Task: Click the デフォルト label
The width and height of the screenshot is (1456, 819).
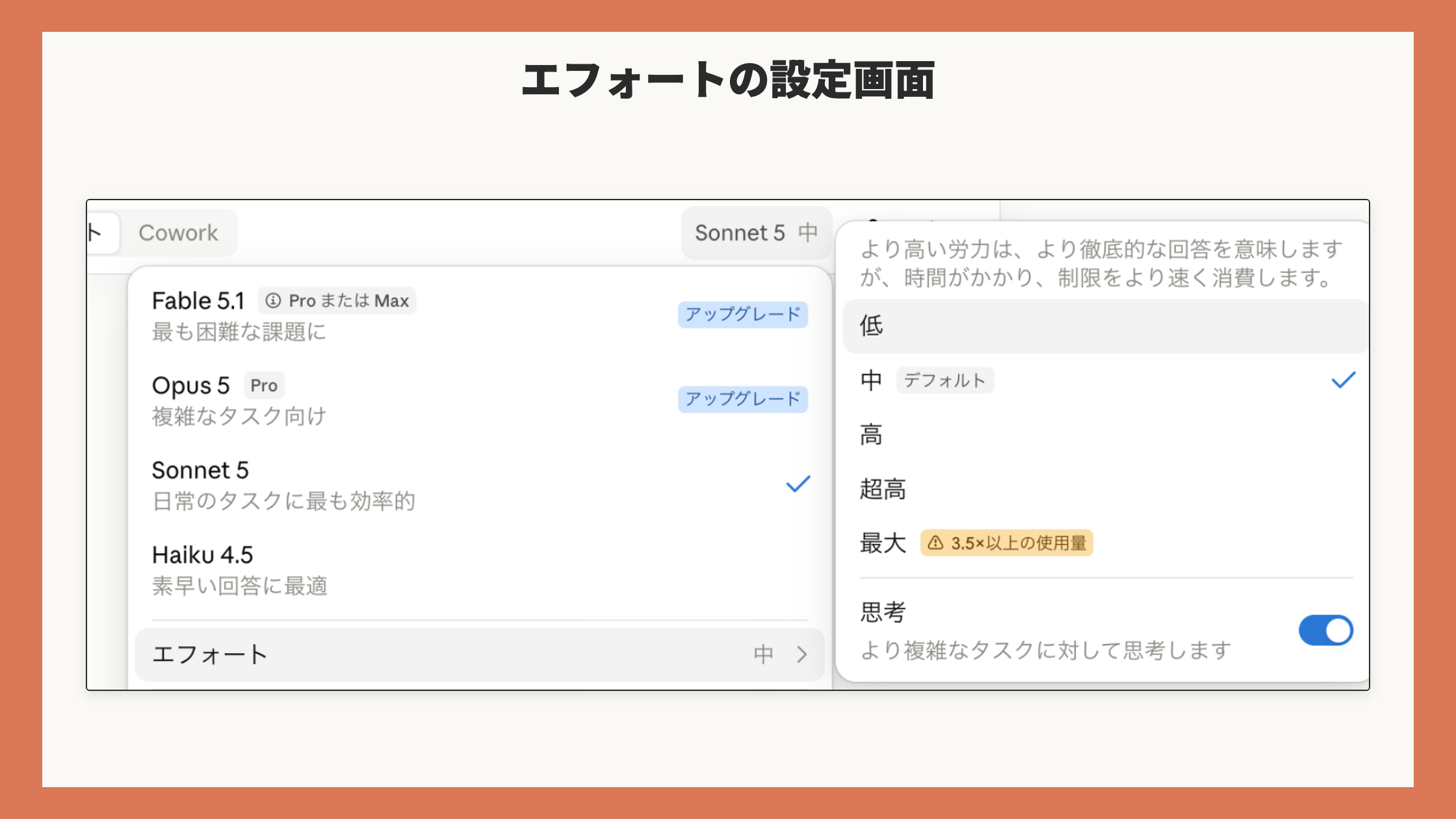Action: pyautogui.click(x=945, y=380)
